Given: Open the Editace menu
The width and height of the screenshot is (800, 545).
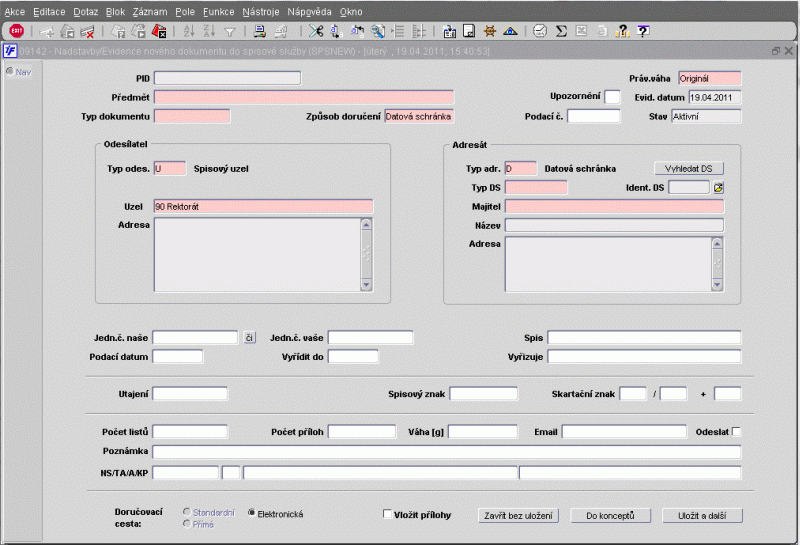Looking at the screenshot, I should pyautogui.click(x=49, y=12).
